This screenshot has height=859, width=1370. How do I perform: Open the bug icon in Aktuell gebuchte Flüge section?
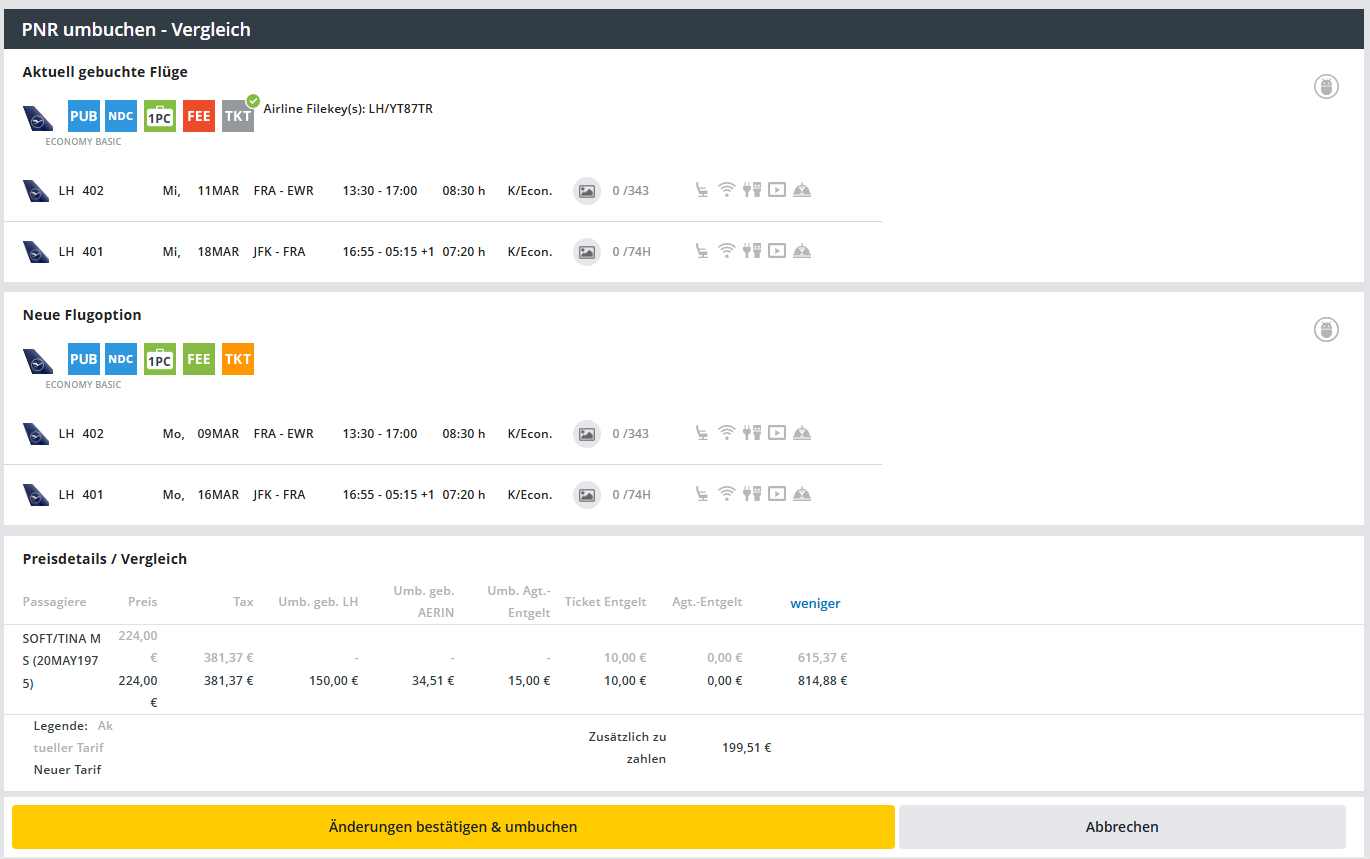pyautogui.click(x=1326, y=87)
